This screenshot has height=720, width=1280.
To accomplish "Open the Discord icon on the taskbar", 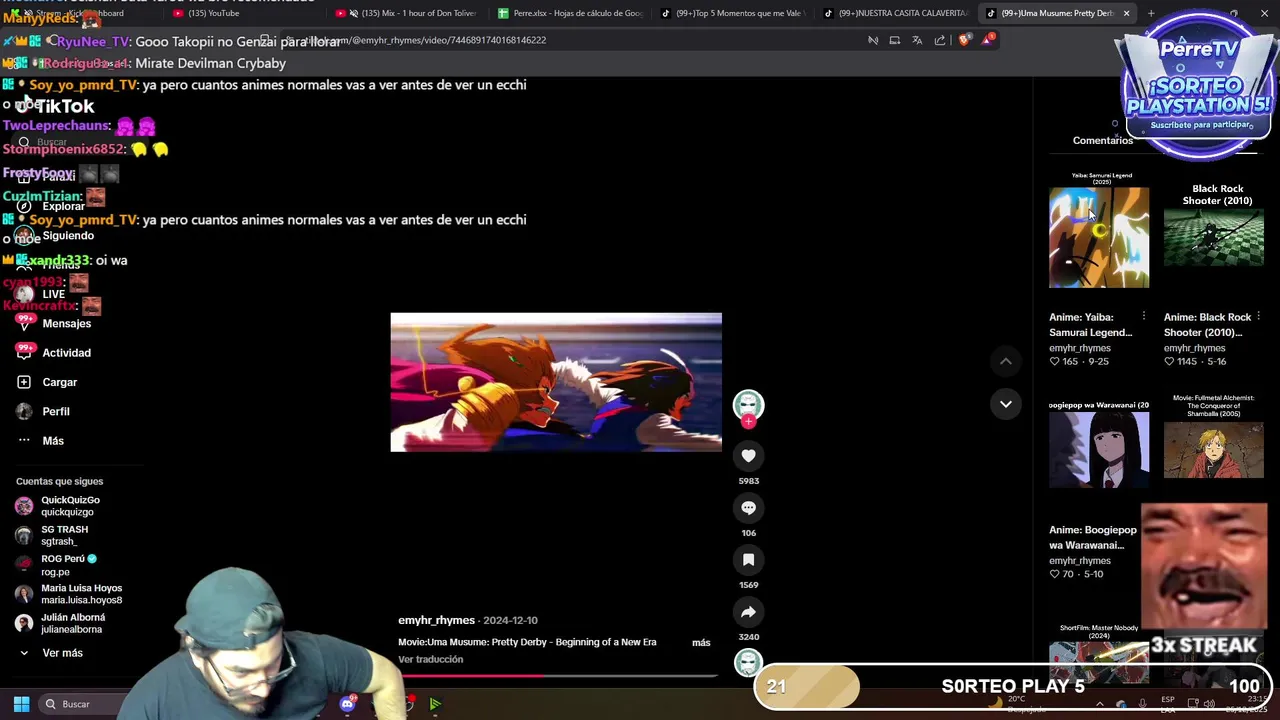I will (x=347, y=704).
